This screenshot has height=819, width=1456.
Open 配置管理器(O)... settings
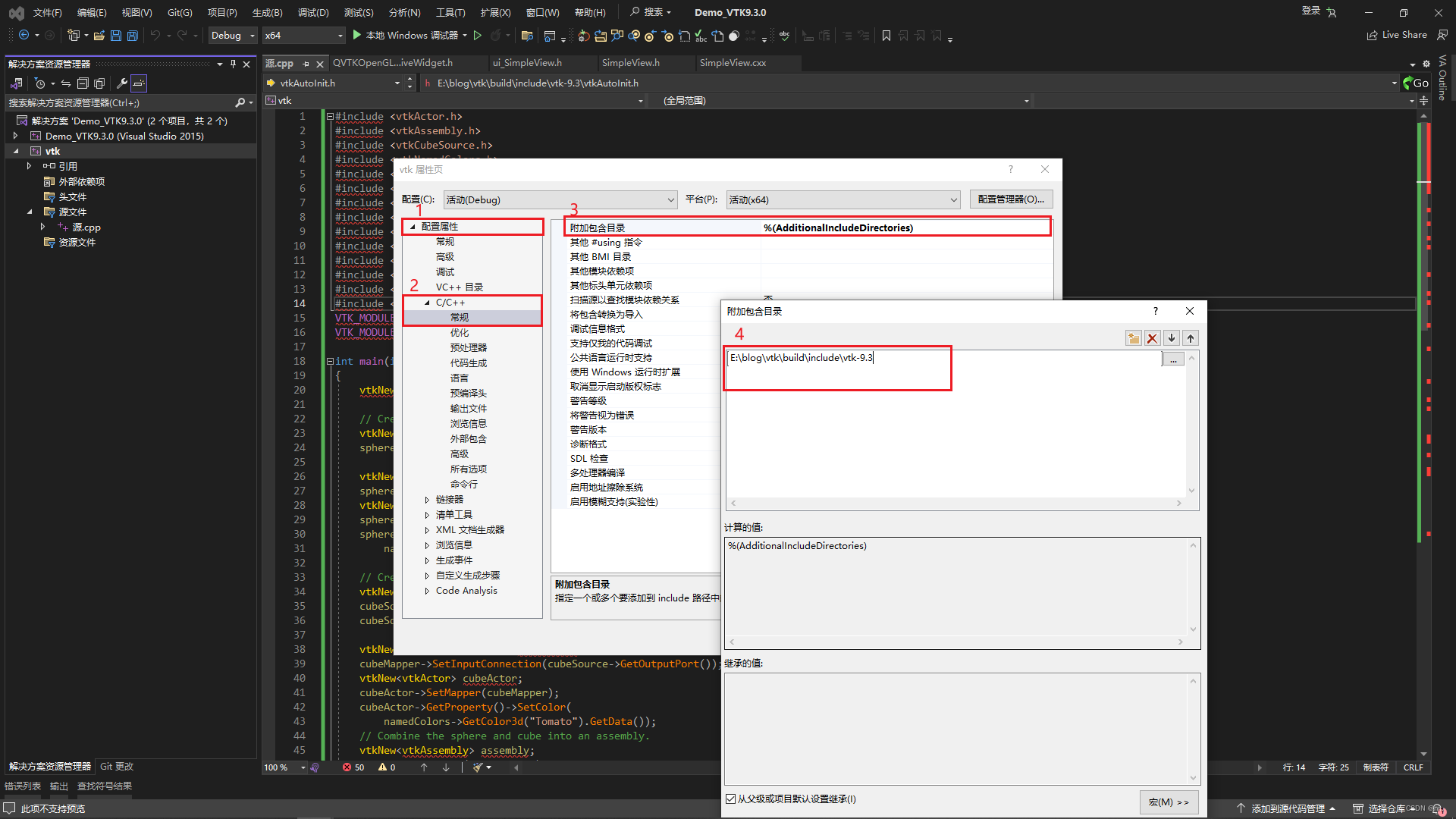tap(1011, 199)
